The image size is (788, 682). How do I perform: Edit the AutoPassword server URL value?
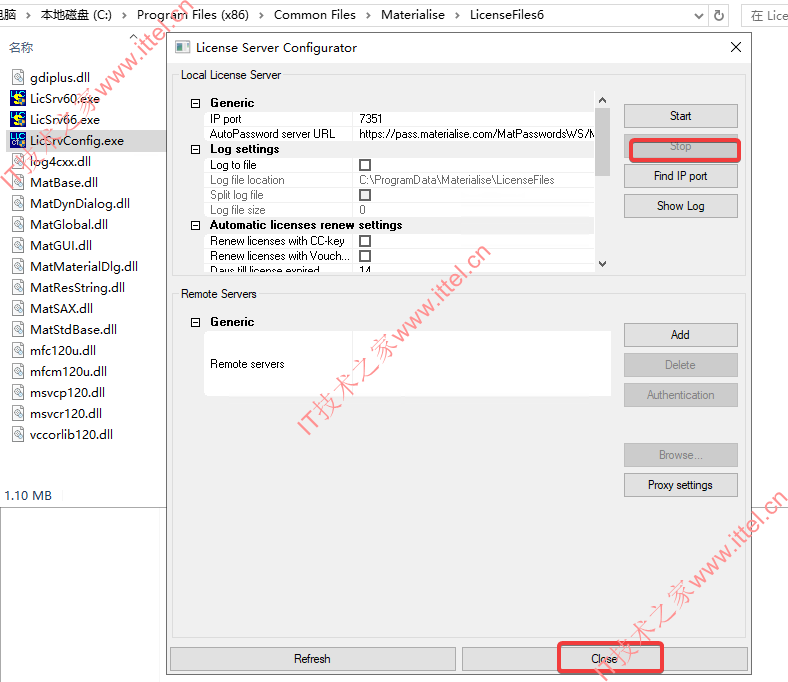(473, 134)
